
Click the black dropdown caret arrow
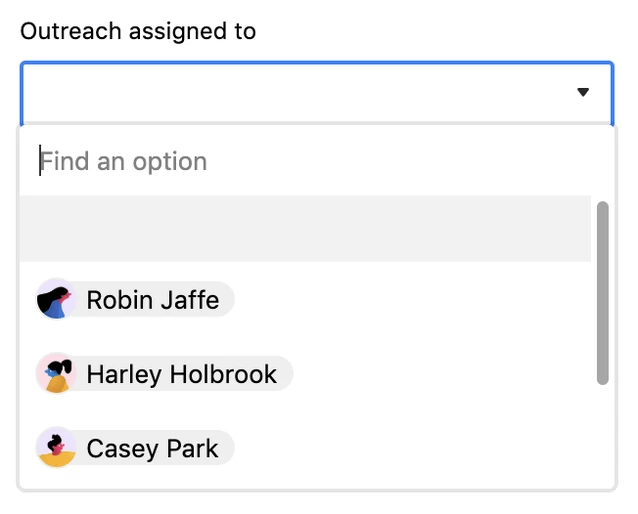click(583, 92)
